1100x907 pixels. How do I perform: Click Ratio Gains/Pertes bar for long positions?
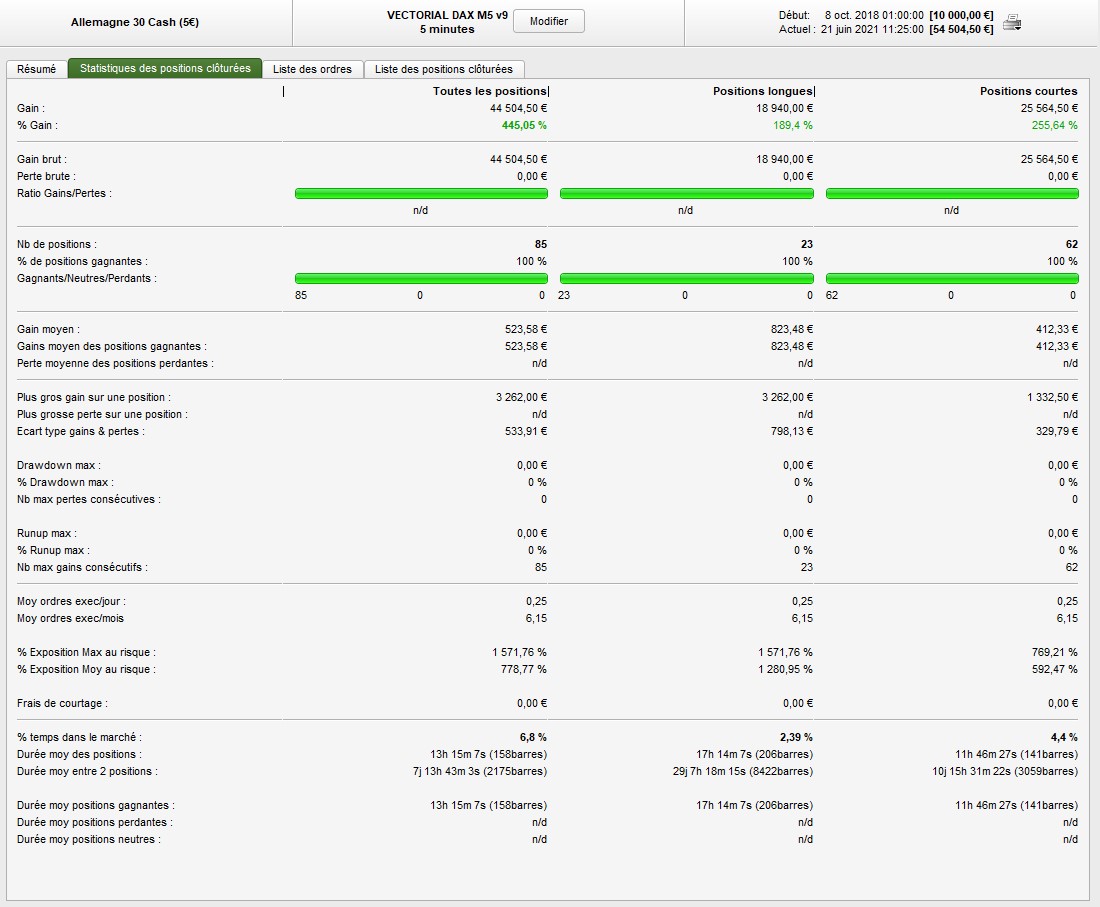tap(686, 194)
